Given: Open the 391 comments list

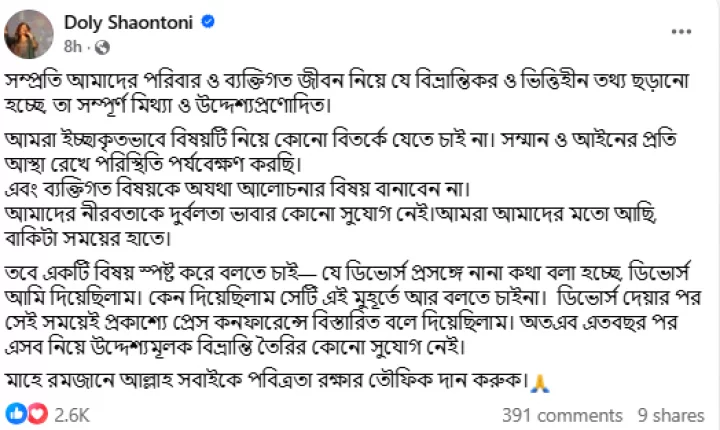Looking at the screenshot, I should [562, 414].
